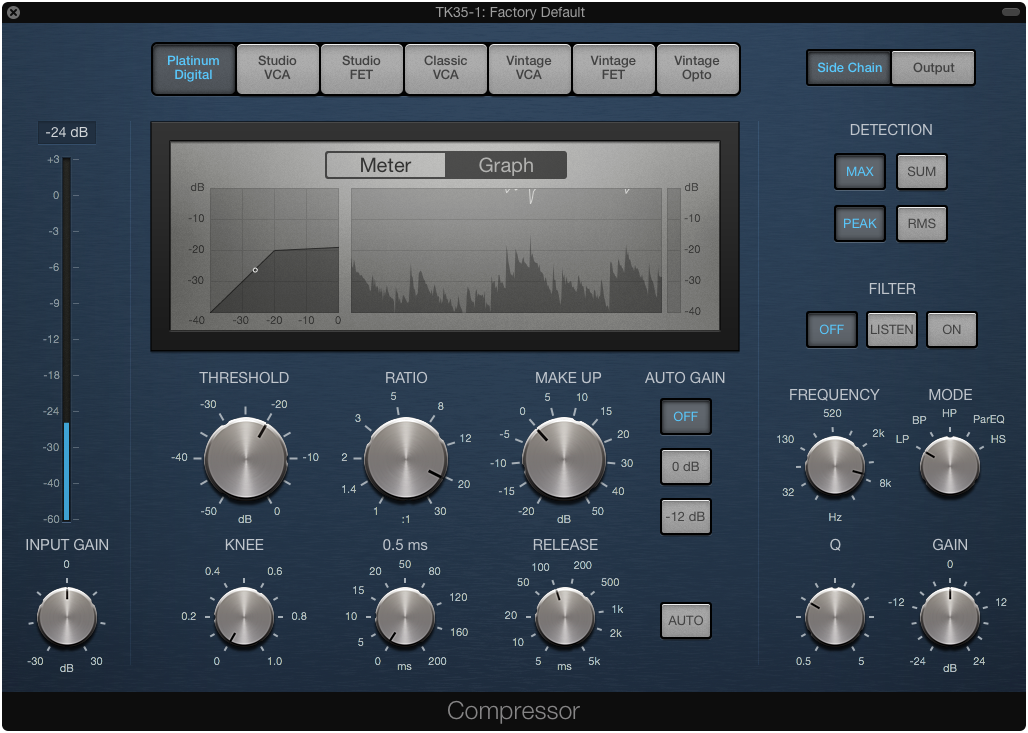The image size is (1028, 733).
Task: Set Auto Gain to OFF
Action: 686,416
